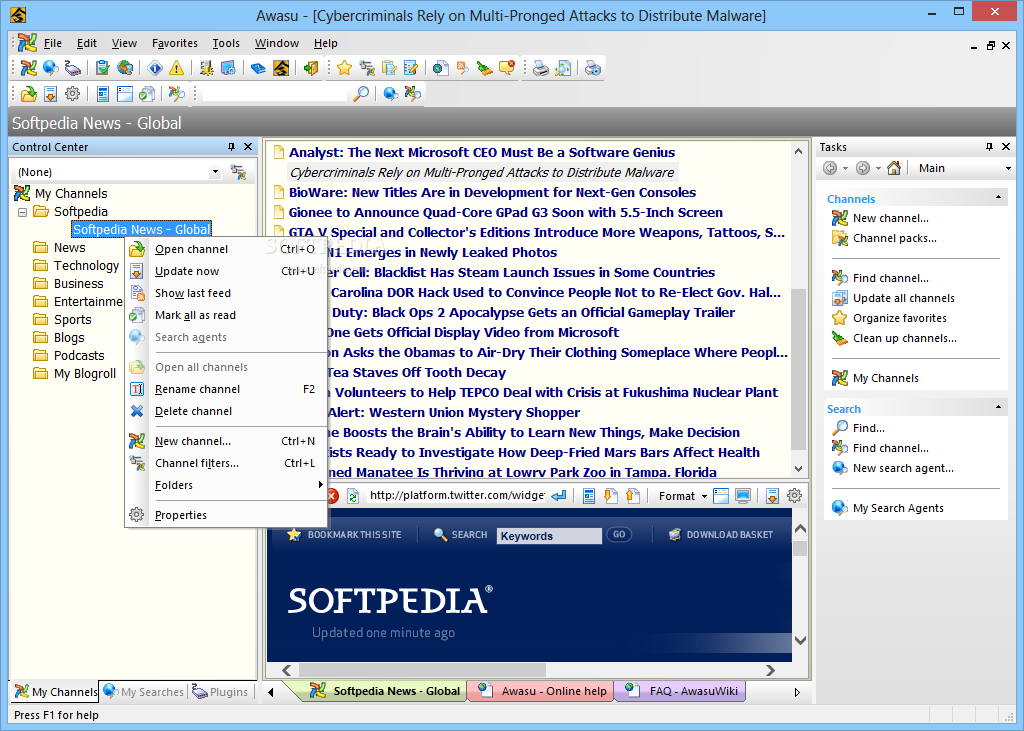Click the Awasu orange home icon in the toolbar
1024x731 pixels.
(x=281, y=68)
